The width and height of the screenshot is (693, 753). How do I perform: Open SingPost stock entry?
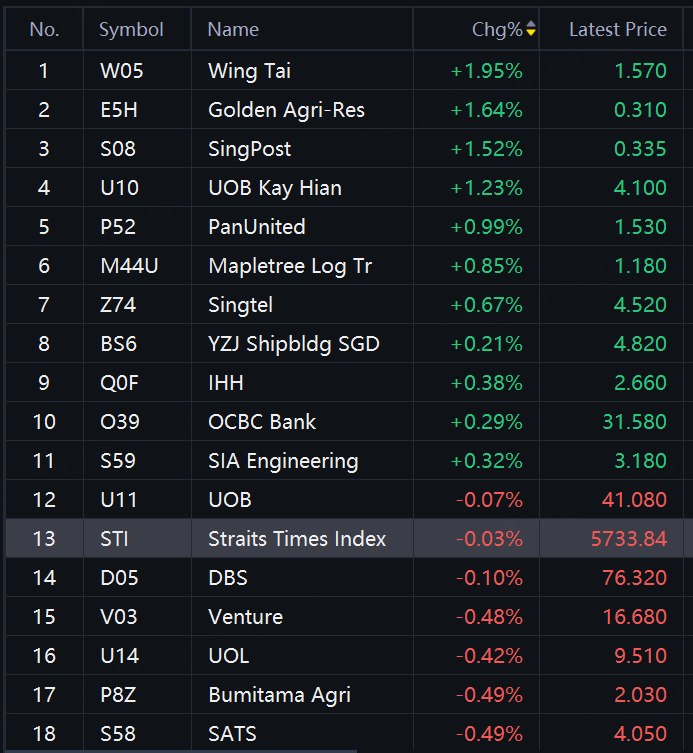tap(249, 149)
